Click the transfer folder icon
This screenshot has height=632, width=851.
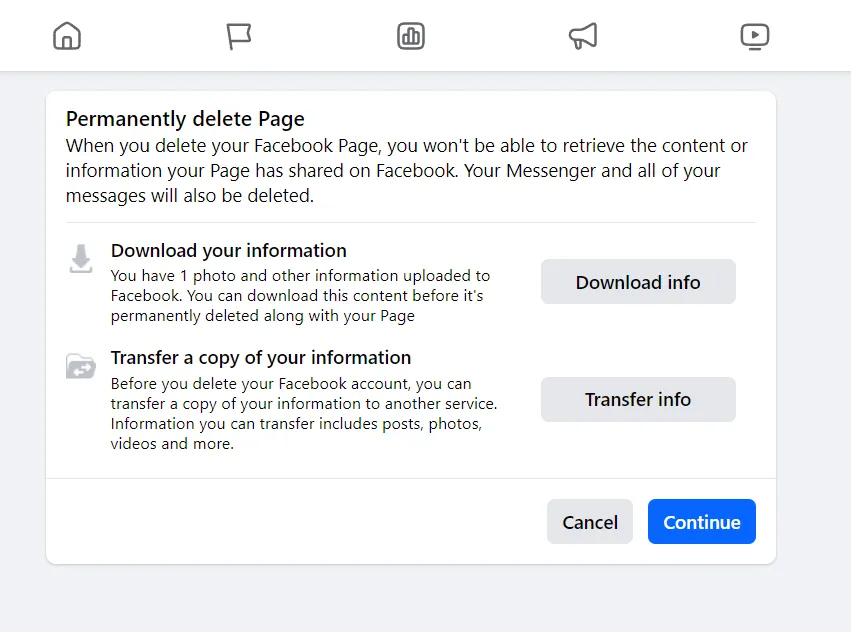[81, 366]
